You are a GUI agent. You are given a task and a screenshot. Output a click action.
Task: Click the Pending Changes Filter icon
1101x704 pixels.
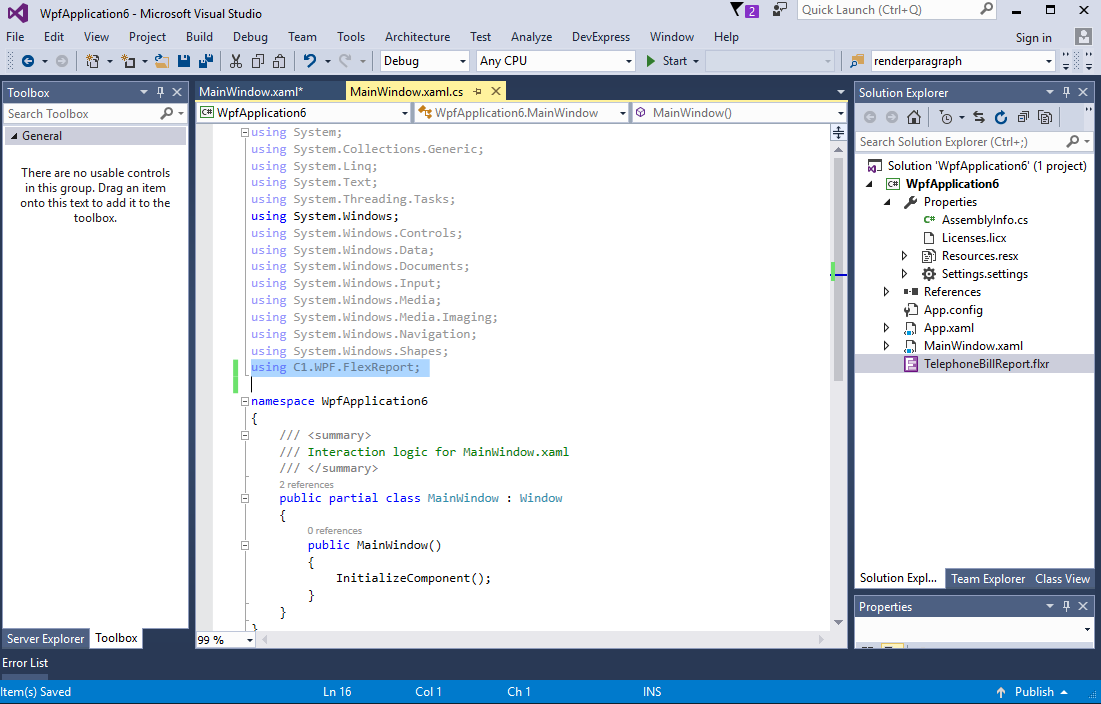click(x=946, y=117)
